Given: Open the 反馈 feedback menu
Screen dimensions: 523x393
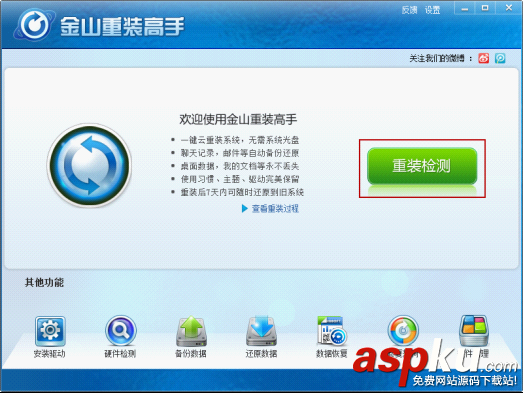Looking at the screenshot, I should click(x=409, y=10).
